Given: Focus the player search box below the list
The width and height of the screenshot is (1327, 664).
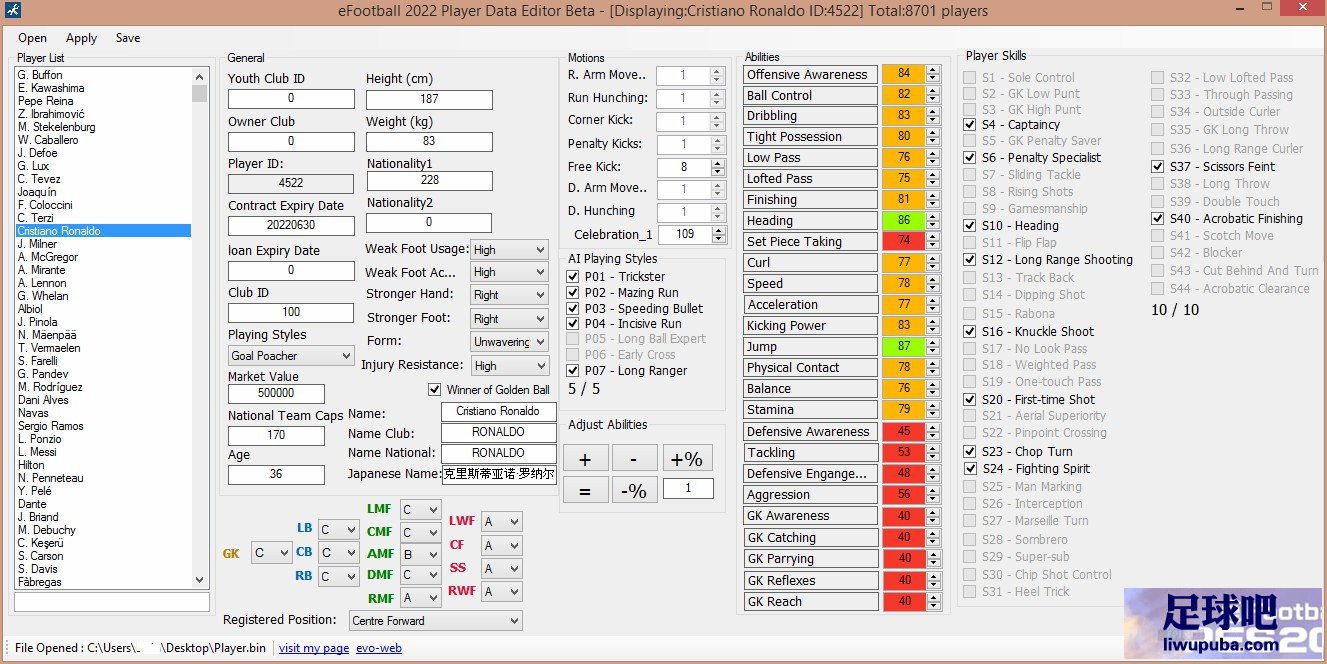Looking at the screenshot, I should [112, 602].
